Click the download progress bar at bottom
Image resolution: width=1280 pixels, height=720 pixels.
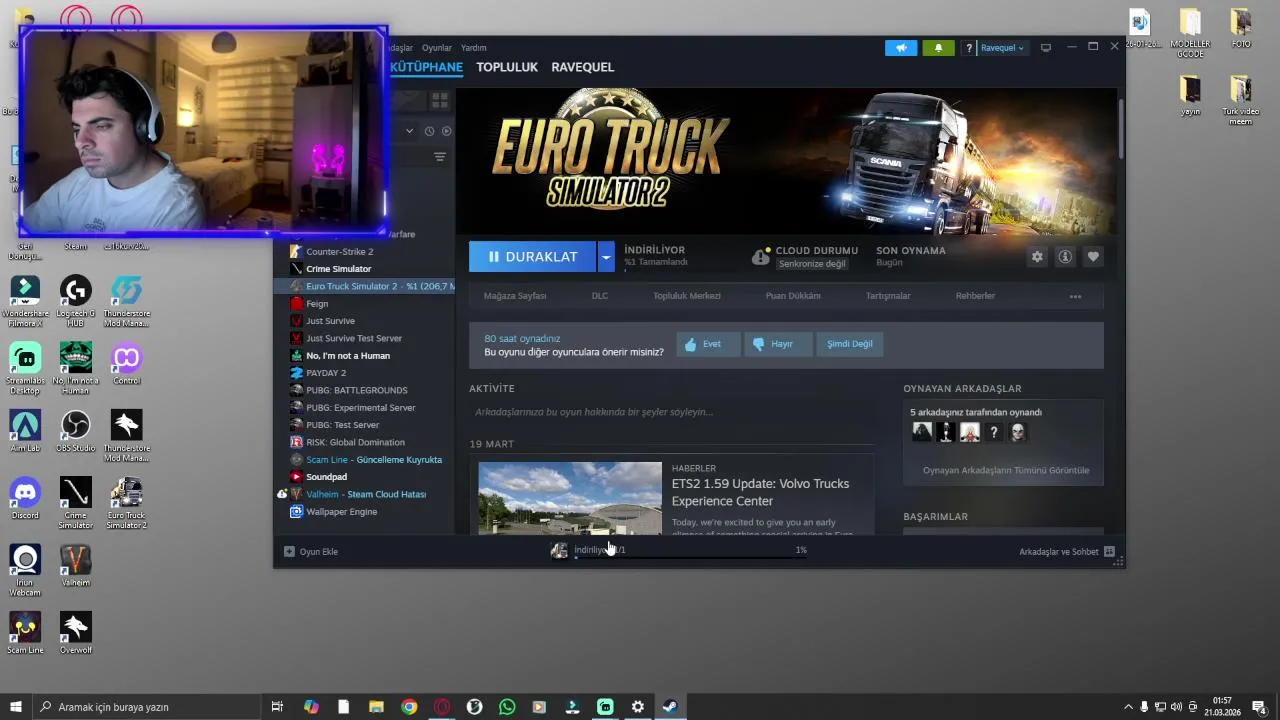pos(690,557)
